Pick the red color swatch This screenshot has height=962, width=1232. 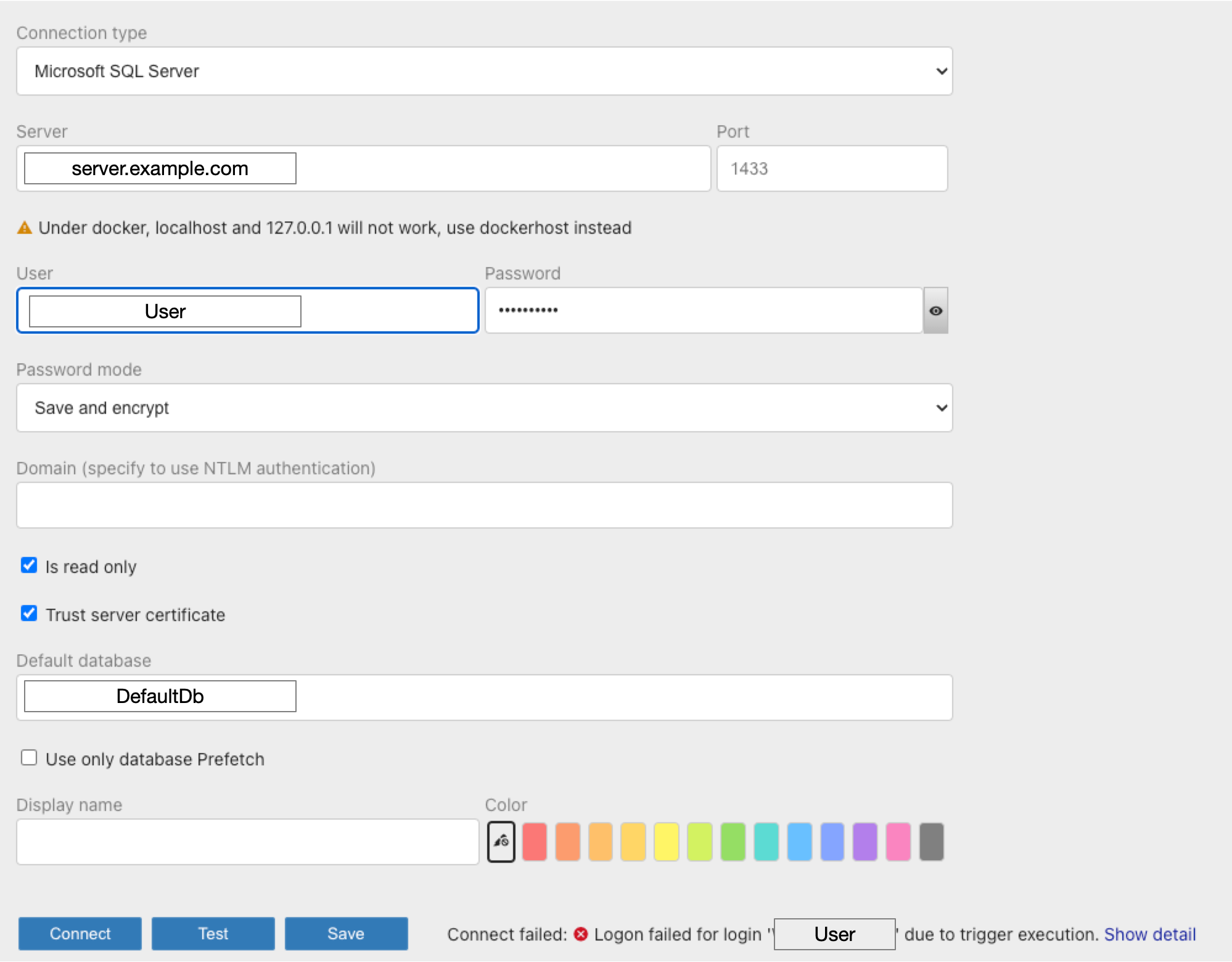(535, 841)
